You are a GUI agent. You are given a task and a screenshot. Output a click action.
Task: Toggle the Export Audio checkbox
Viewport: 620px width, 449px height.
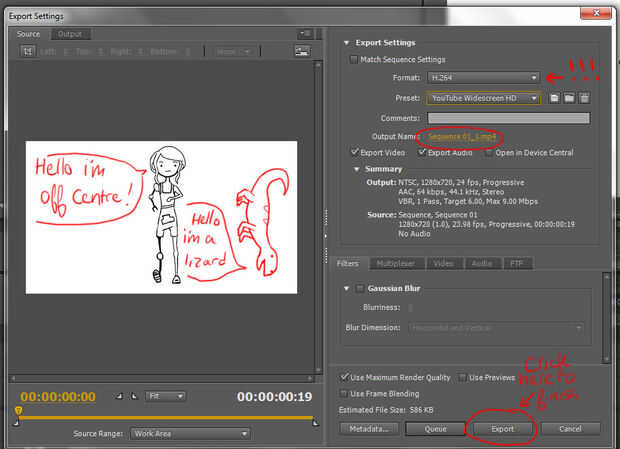[422, 152]
